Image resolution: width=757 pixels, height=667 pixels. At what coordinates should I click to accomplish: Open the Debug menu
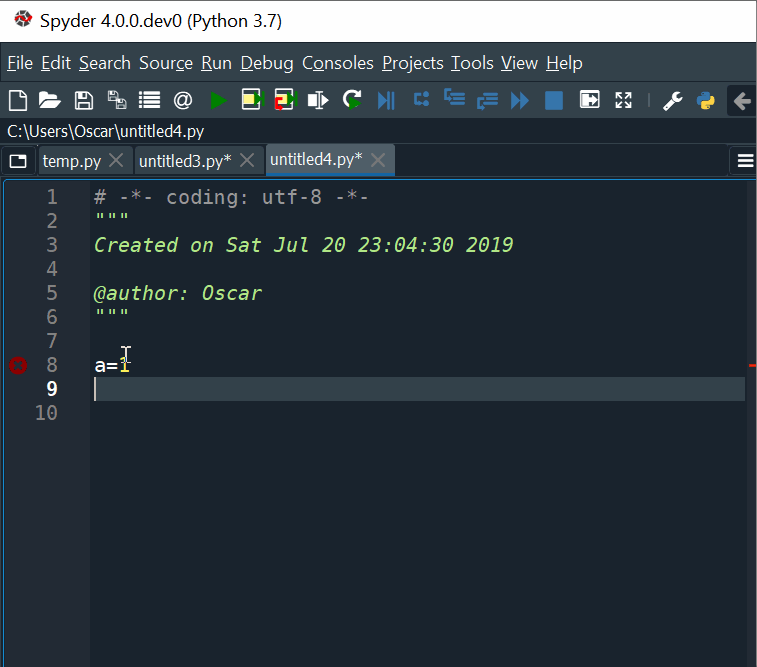click(266, 63)
